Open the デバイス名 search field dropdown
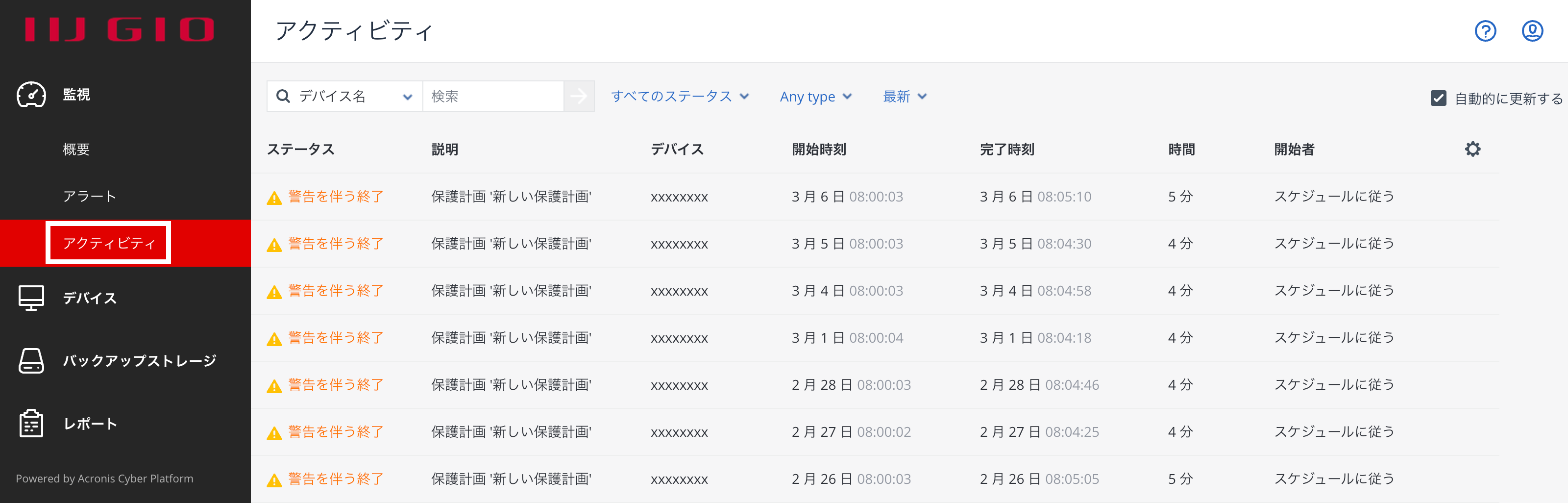Screen dimensions: 1568x503 (x=345, y=96)
